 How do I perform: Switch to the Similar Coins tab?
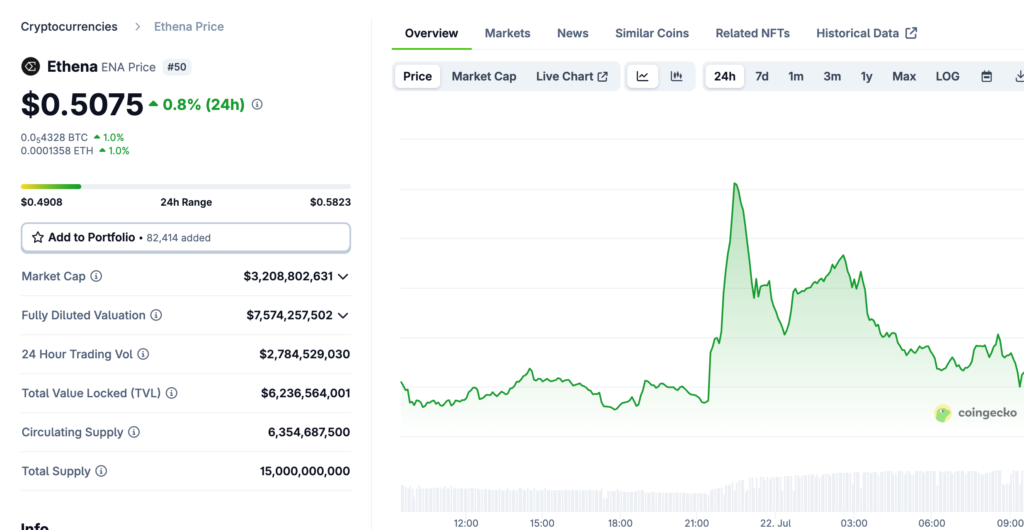[651, 33]
